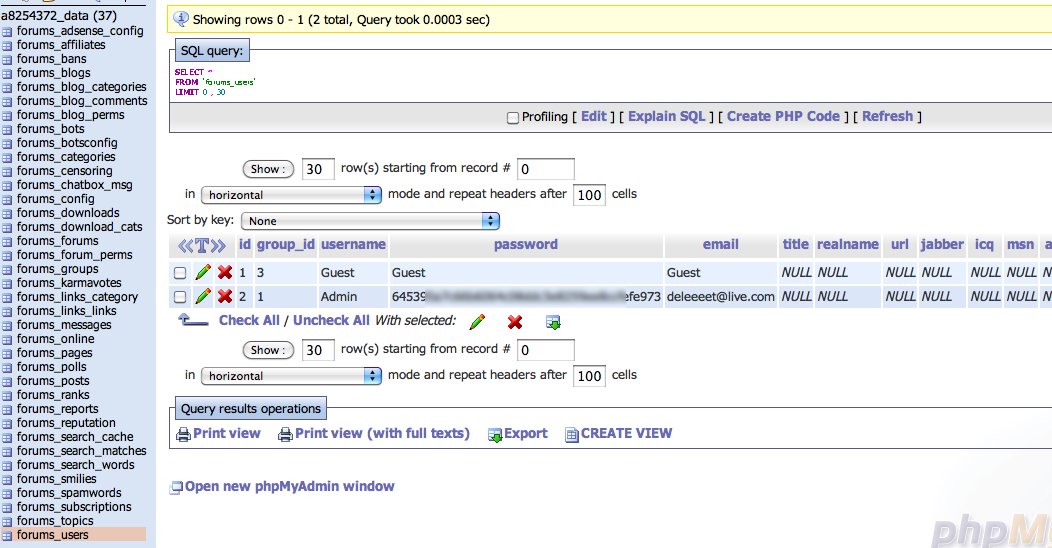1052x548 pixels.
Task: Click Uncheck All link
Action: 331,320
